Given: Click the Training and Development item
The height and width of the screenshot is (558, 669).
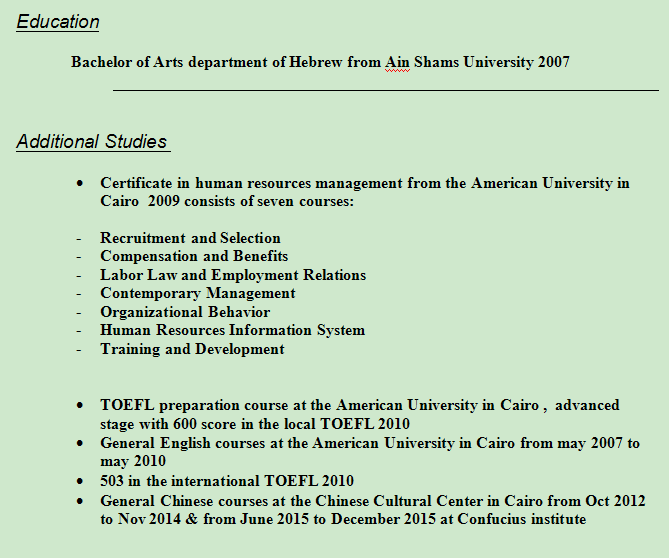Looking at the screenshot, I should [x=192, y=349].
